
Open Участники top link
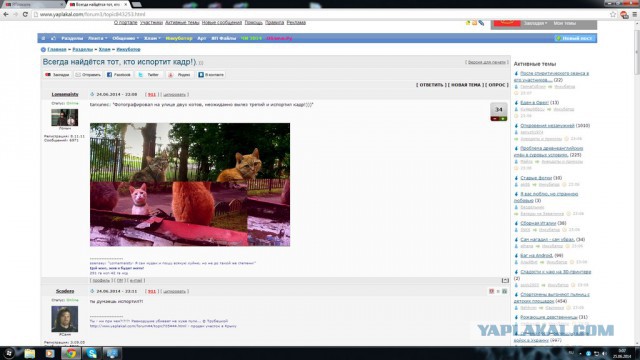click(151, 22)
